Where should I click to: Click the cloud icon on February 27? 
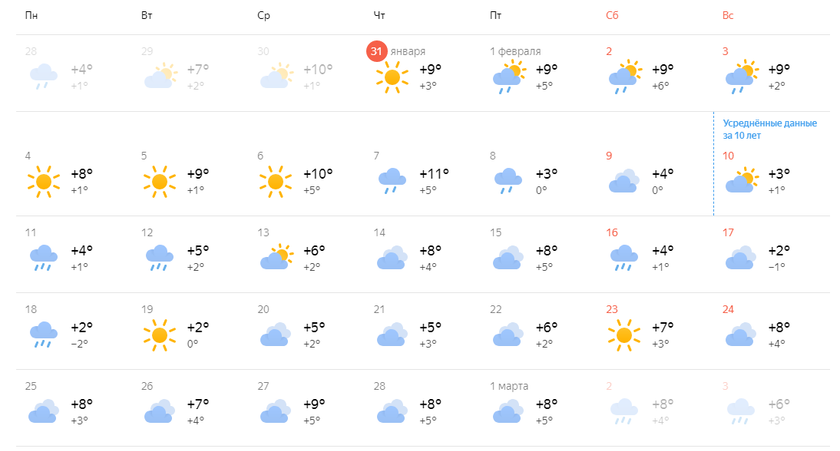click(x=276, y=411)
